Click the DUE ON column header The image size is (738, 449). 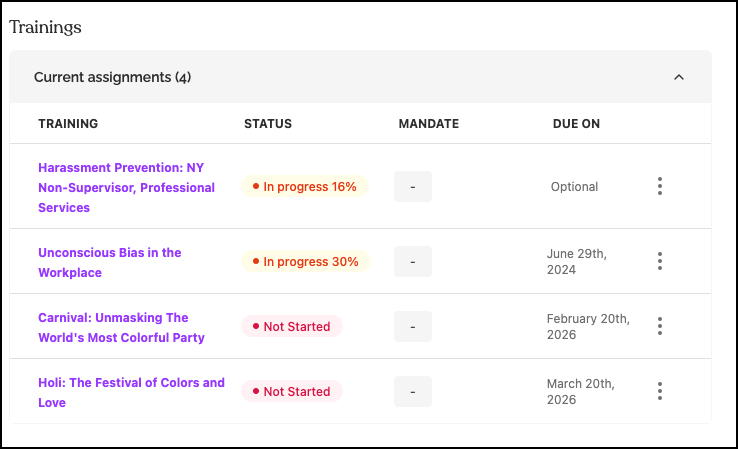576,124
